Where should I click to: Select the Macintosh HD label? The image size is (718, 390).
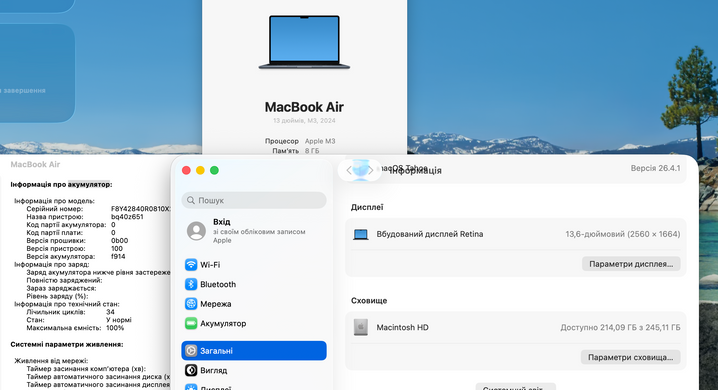point(403,327)
